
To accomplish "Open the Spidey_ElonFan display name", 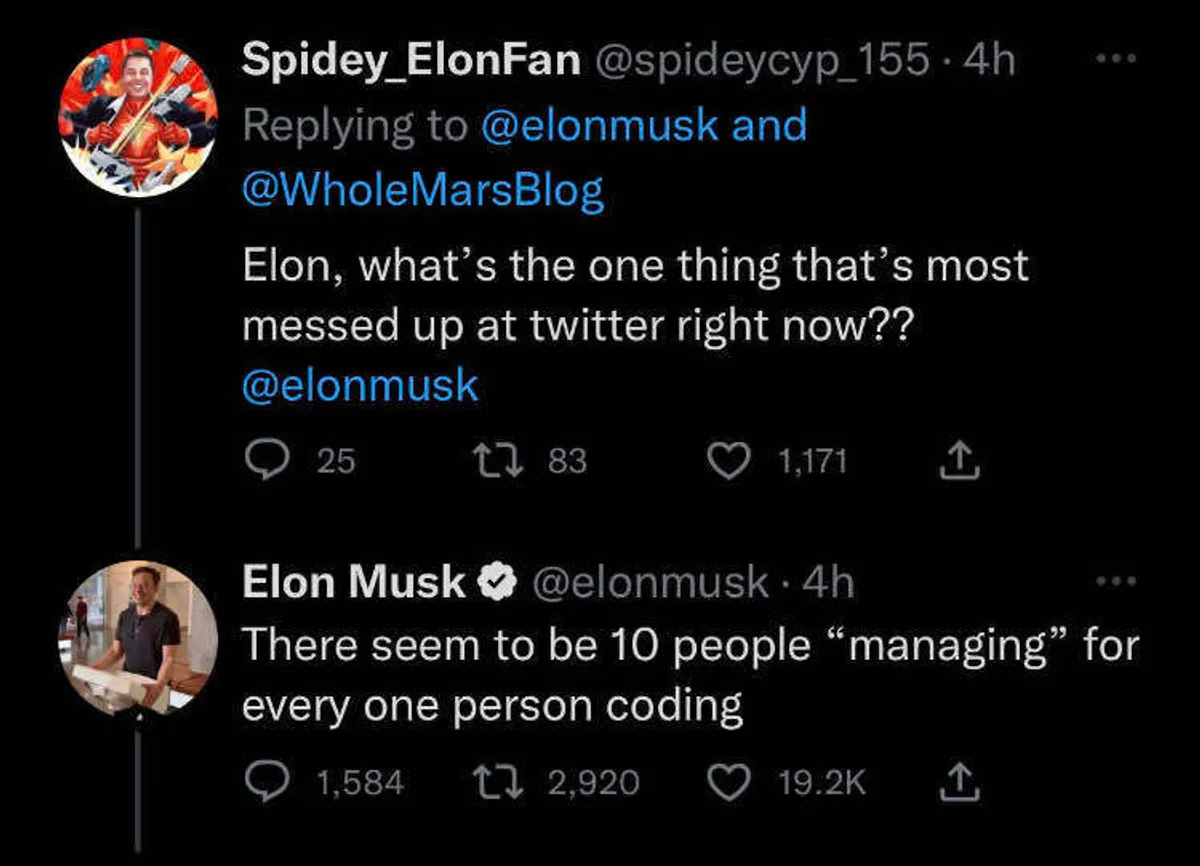I will click(411, 60).
